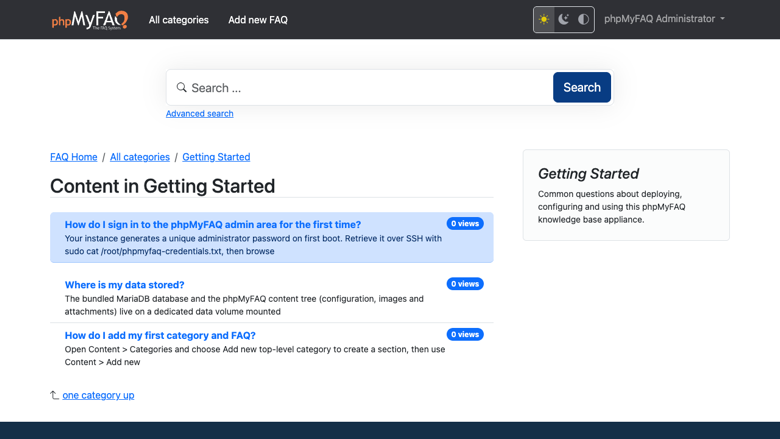Click the 0 views badge on sign-in FAQ

(465, 224)
